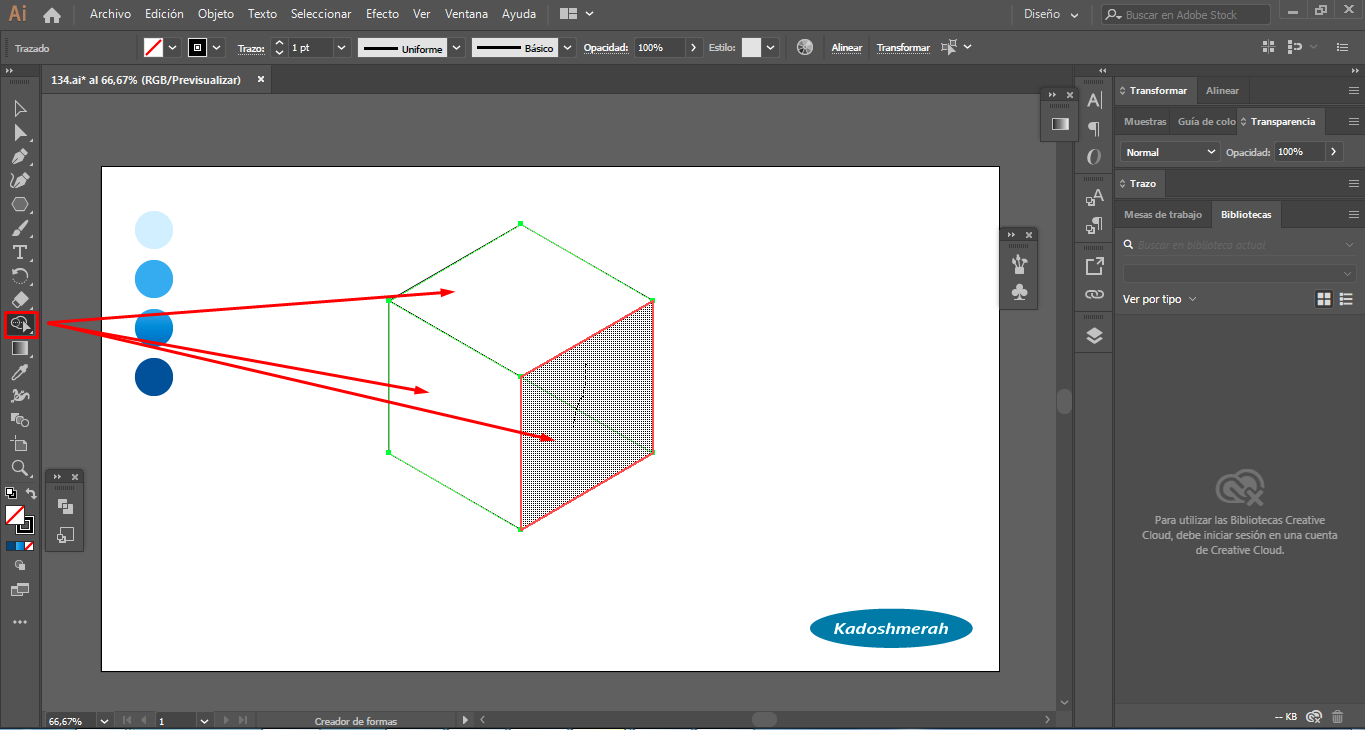Open Transparencia panel options menu
1365x730 pixels.
coord(1354,121)
